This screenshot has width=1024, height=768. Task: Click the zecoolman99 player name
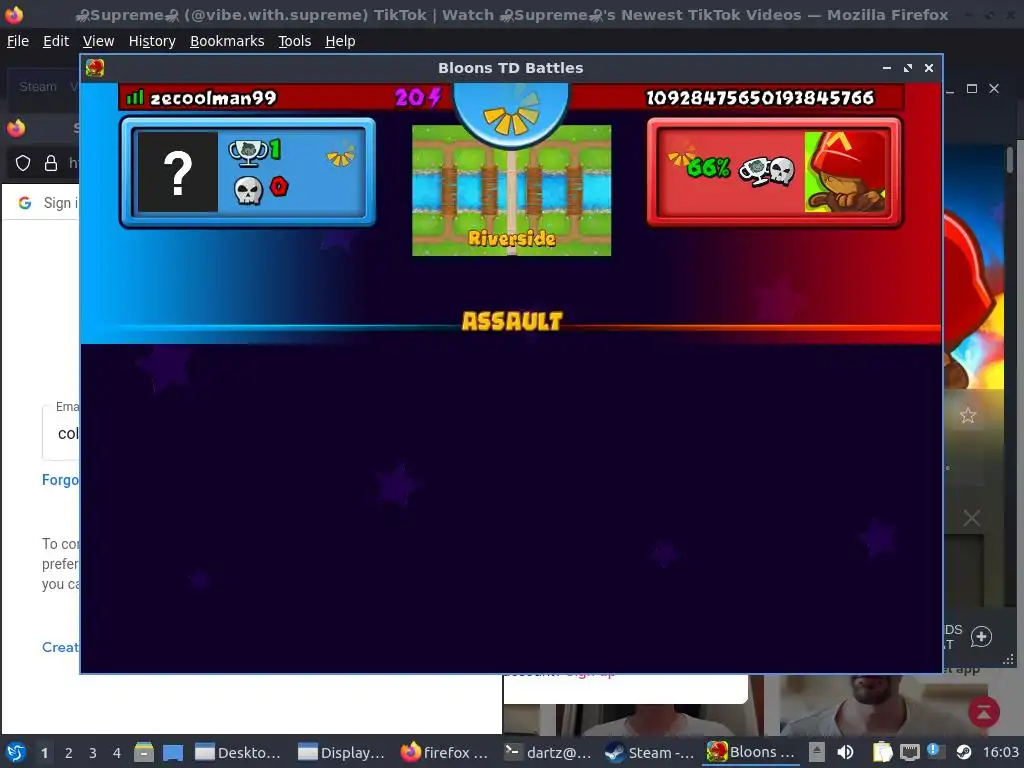click(x=214, y=98)
